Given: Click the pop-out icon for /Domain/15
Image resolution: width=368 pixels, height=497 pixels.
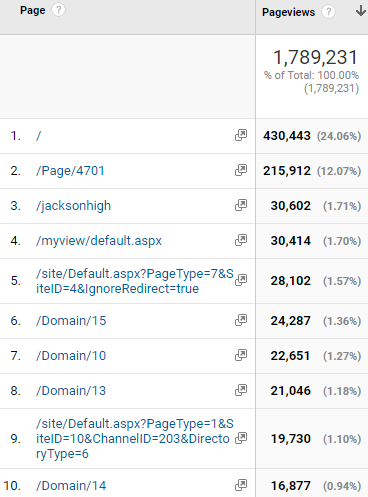Looking at the screenshot, I should pyautogui.click(x=241, y=320).
